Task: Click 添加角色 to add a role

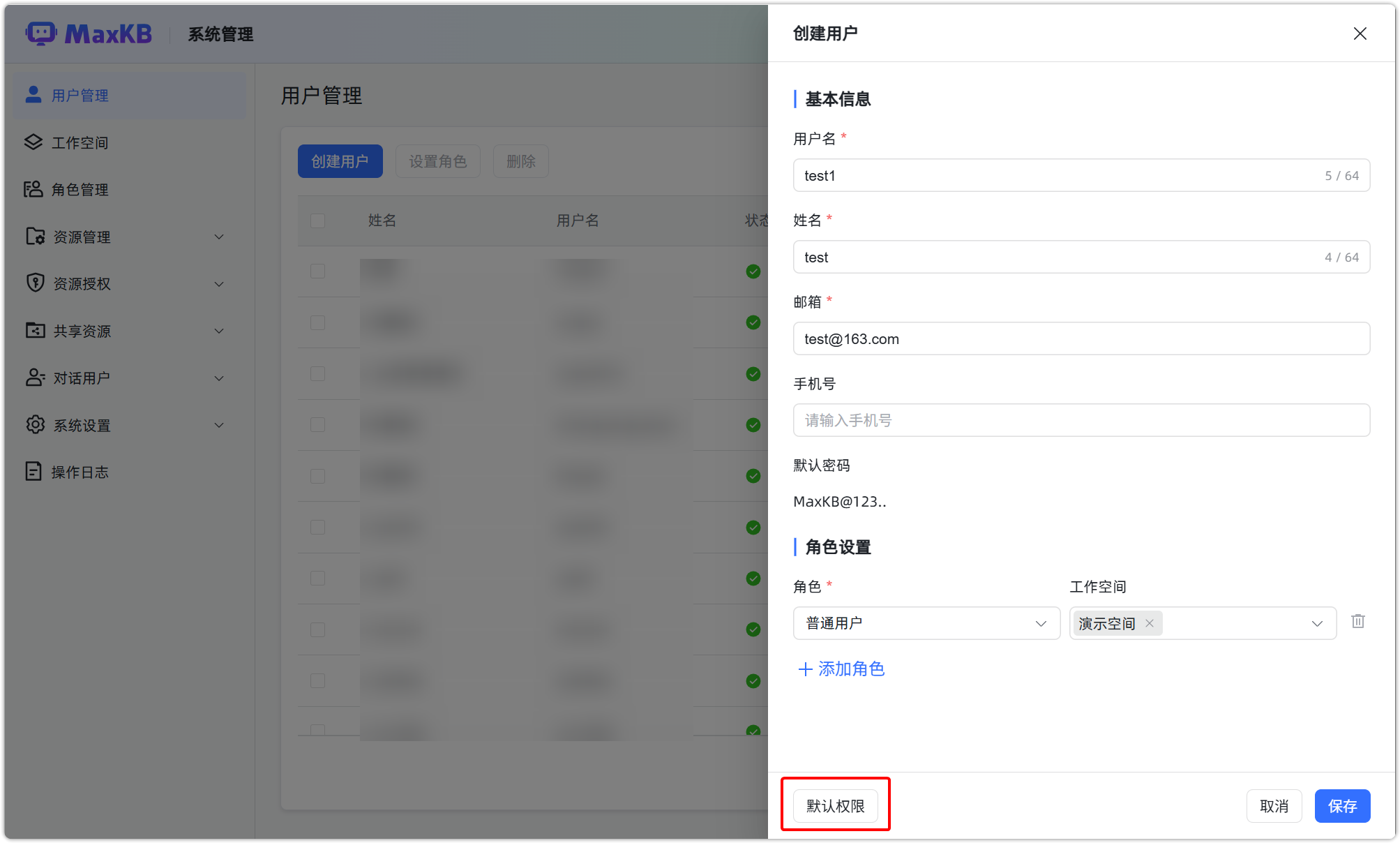Action: click(841, 669)
